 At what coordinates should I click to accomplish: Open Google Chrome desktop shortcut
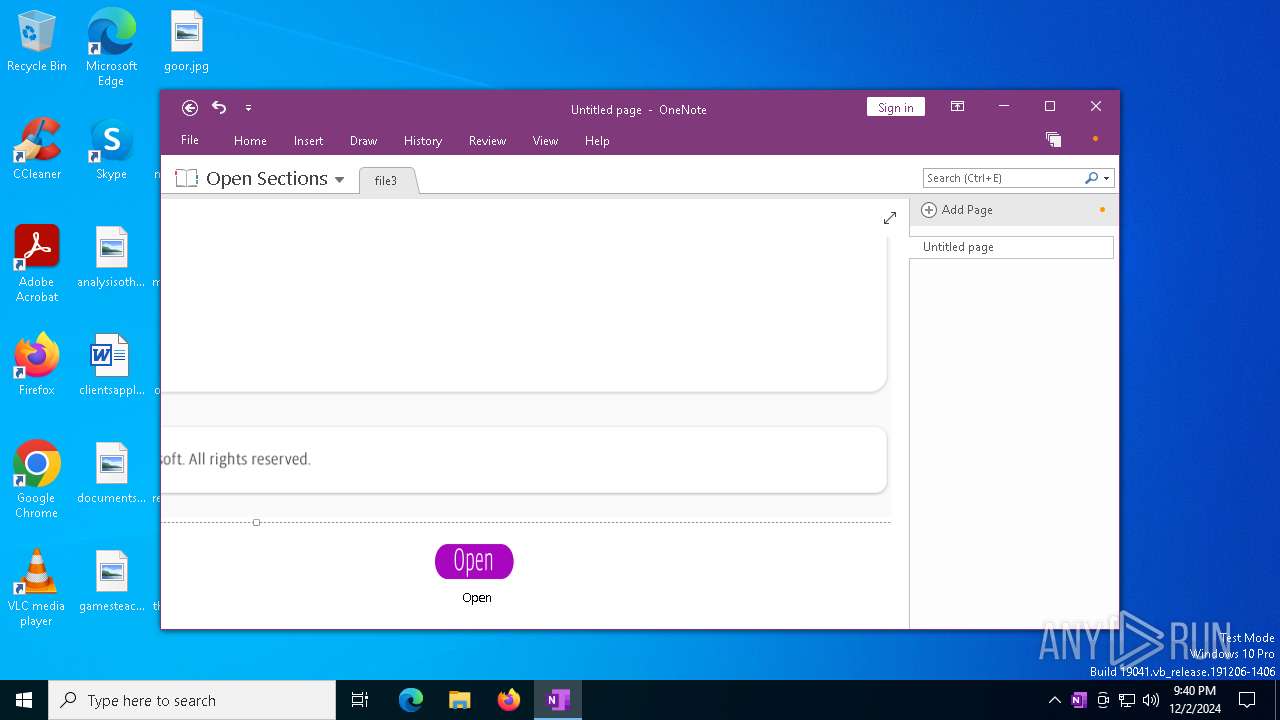37,480
